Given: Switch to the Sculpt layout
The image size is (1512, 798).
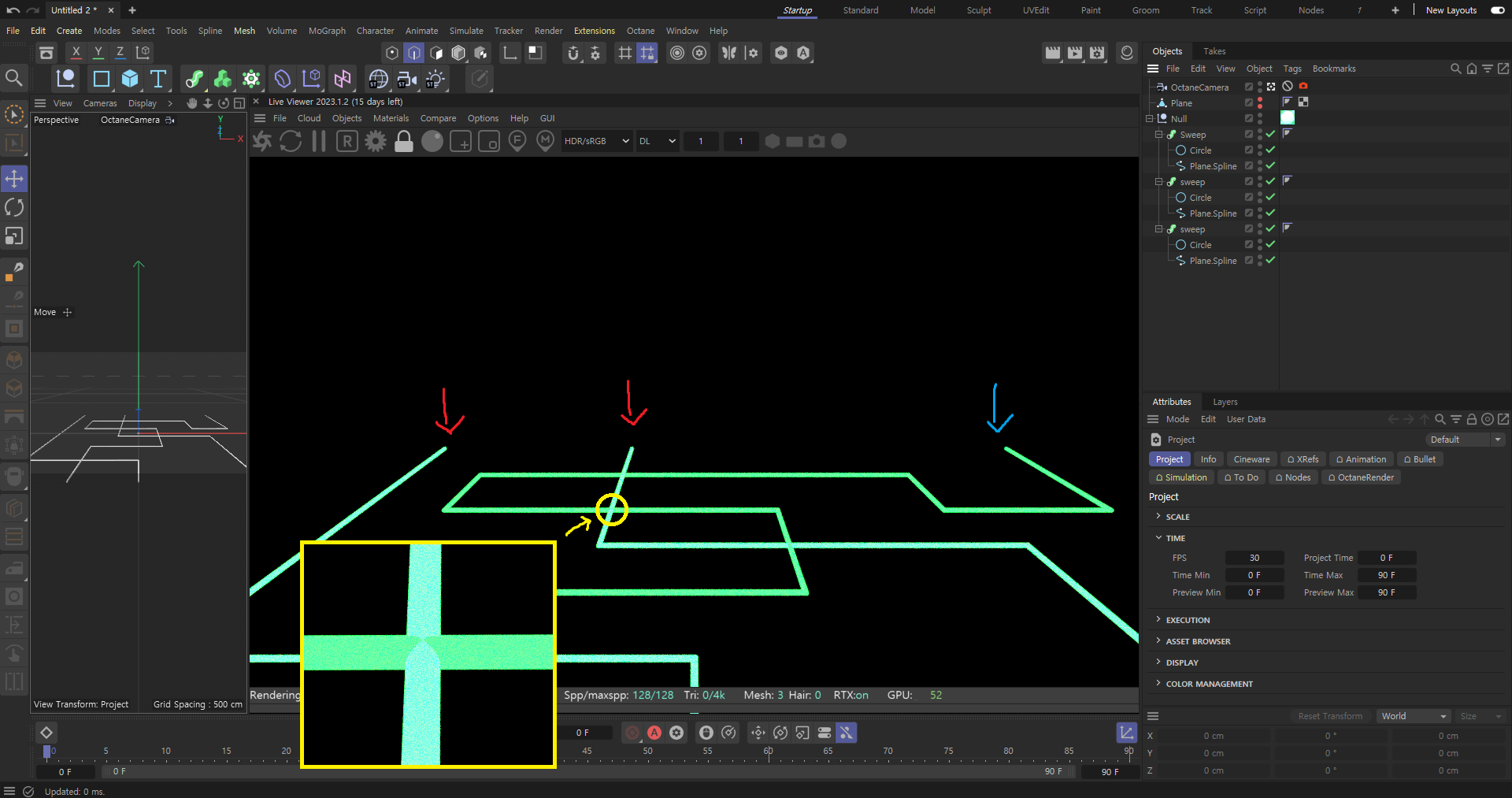Looking at the screenshot, I should (x=979, y=10).
